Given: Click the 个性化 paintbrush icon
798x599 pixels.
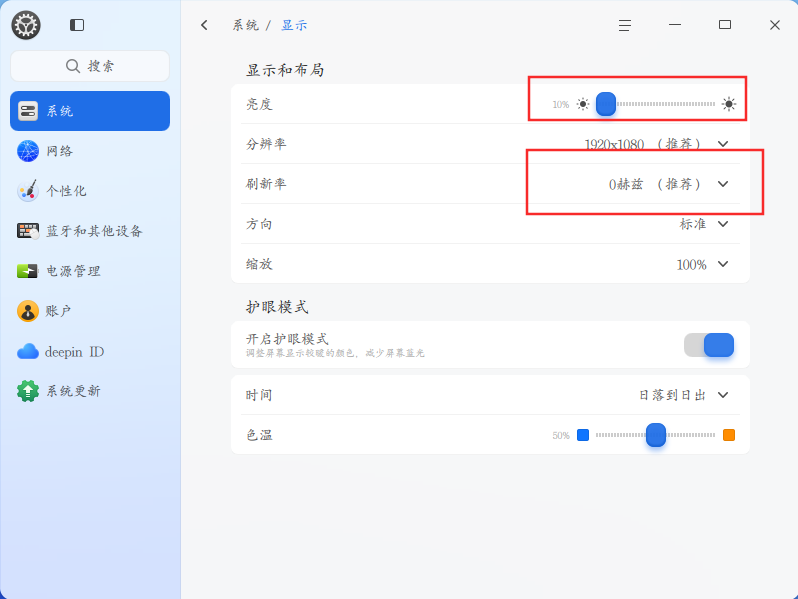Looking at the screenshot, I should (x=28, y=191).
